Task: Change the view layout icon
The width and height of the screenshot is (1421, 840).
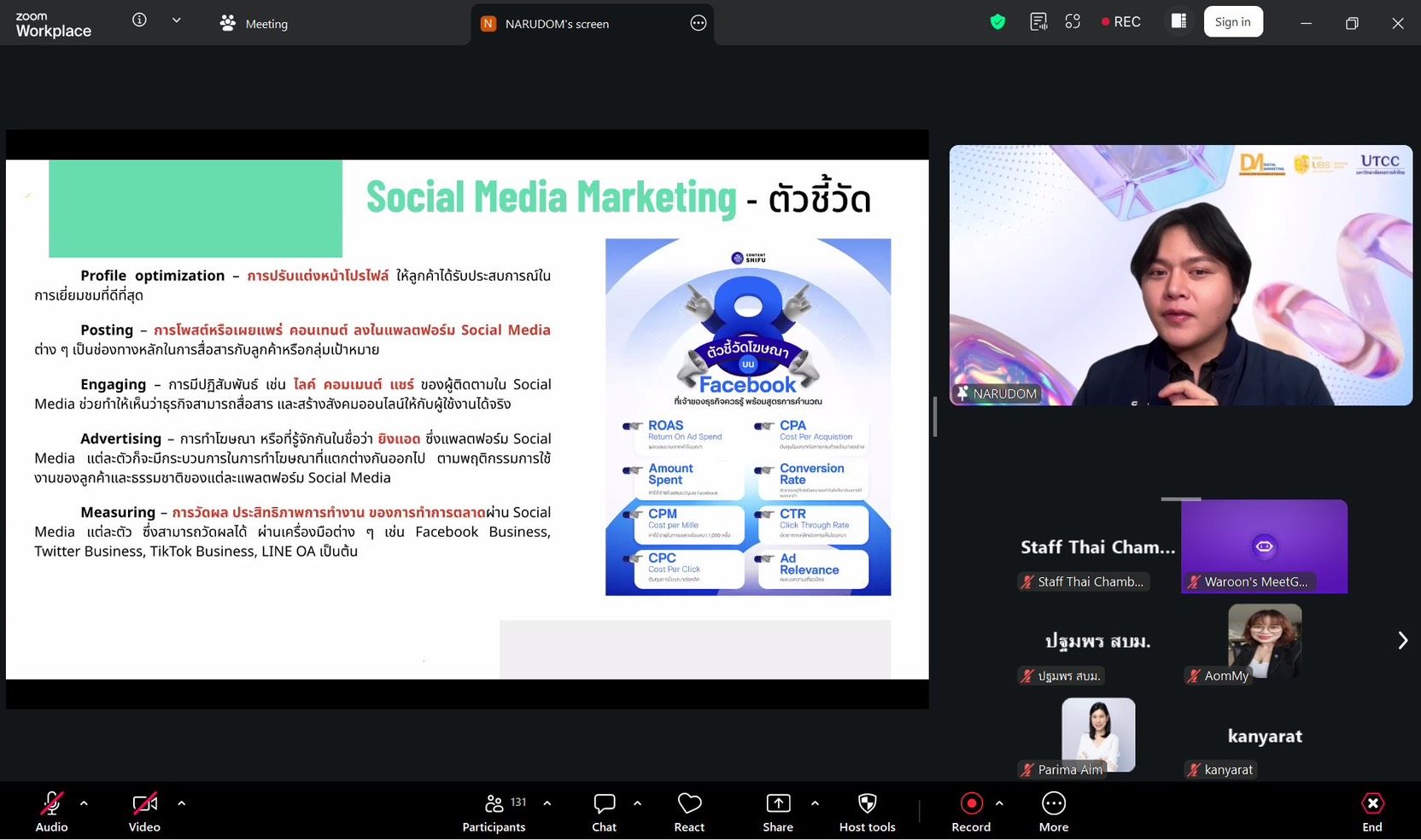Action: point(1178,21)
